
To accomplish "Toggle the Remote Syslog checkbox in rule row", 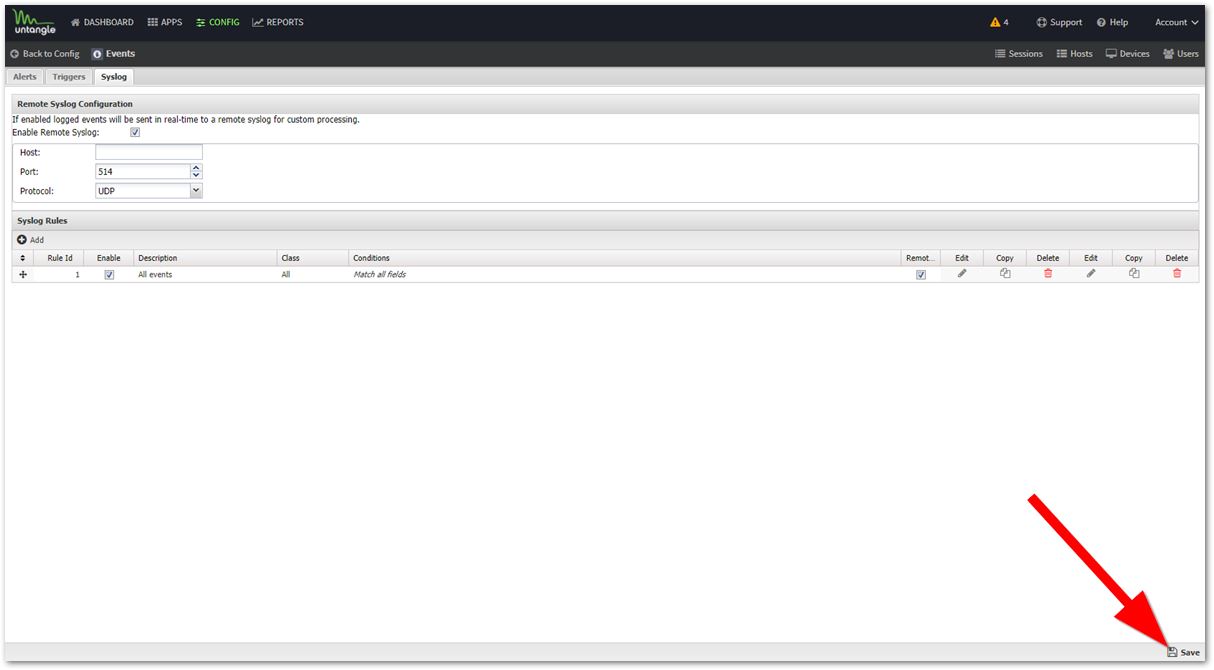I will [x=921, y=274].
